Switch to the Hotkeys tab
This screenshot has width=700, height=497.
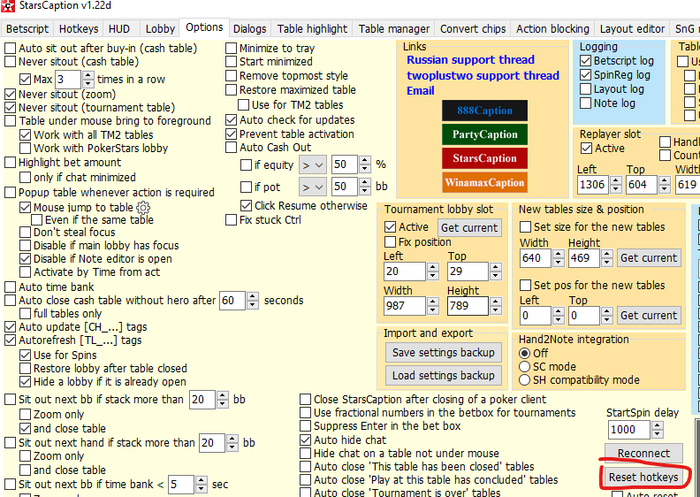coord(79,29)
